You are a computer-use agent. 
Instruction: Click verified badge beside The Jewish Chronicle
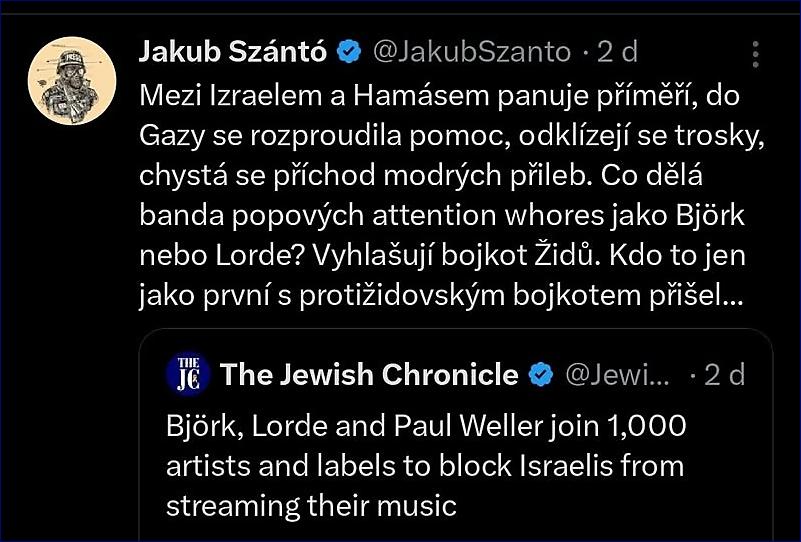click(541, 375)
